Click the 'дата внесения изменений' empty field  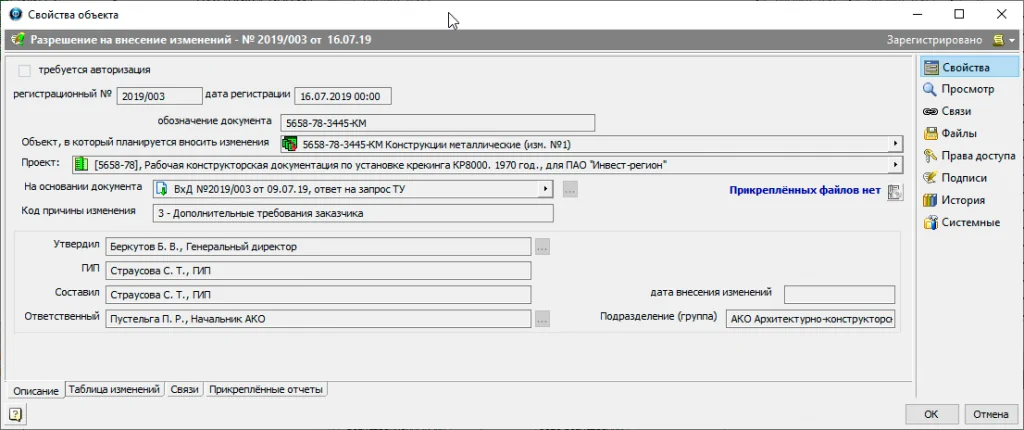point(839,294)
